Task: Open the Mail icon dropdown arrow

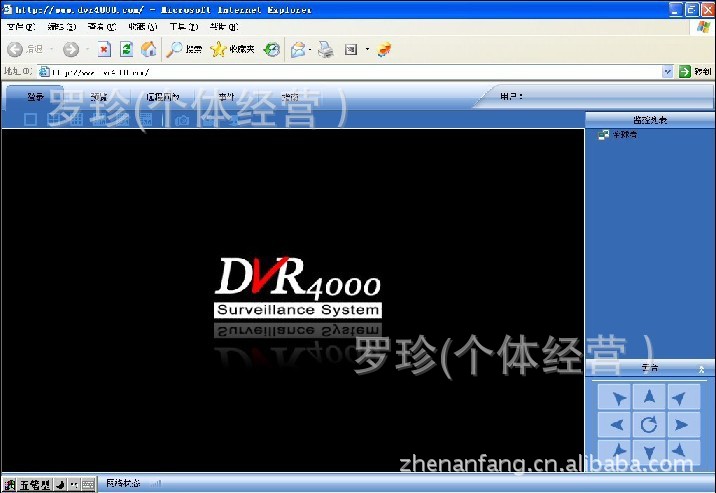Action: click(x=310, y=49)
